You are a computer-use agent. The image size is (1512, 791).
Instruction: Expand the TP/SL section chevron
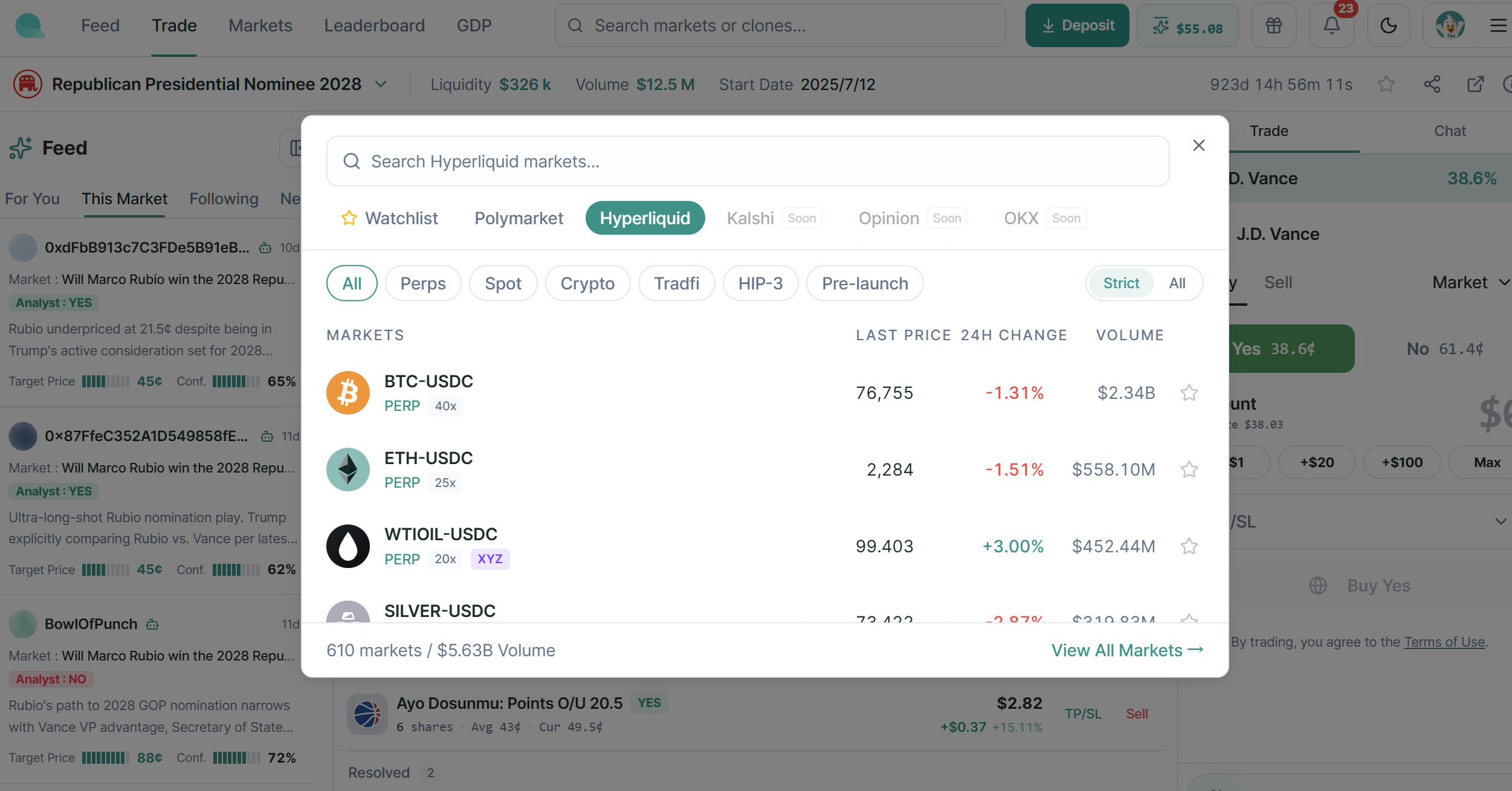[1500, 521]
